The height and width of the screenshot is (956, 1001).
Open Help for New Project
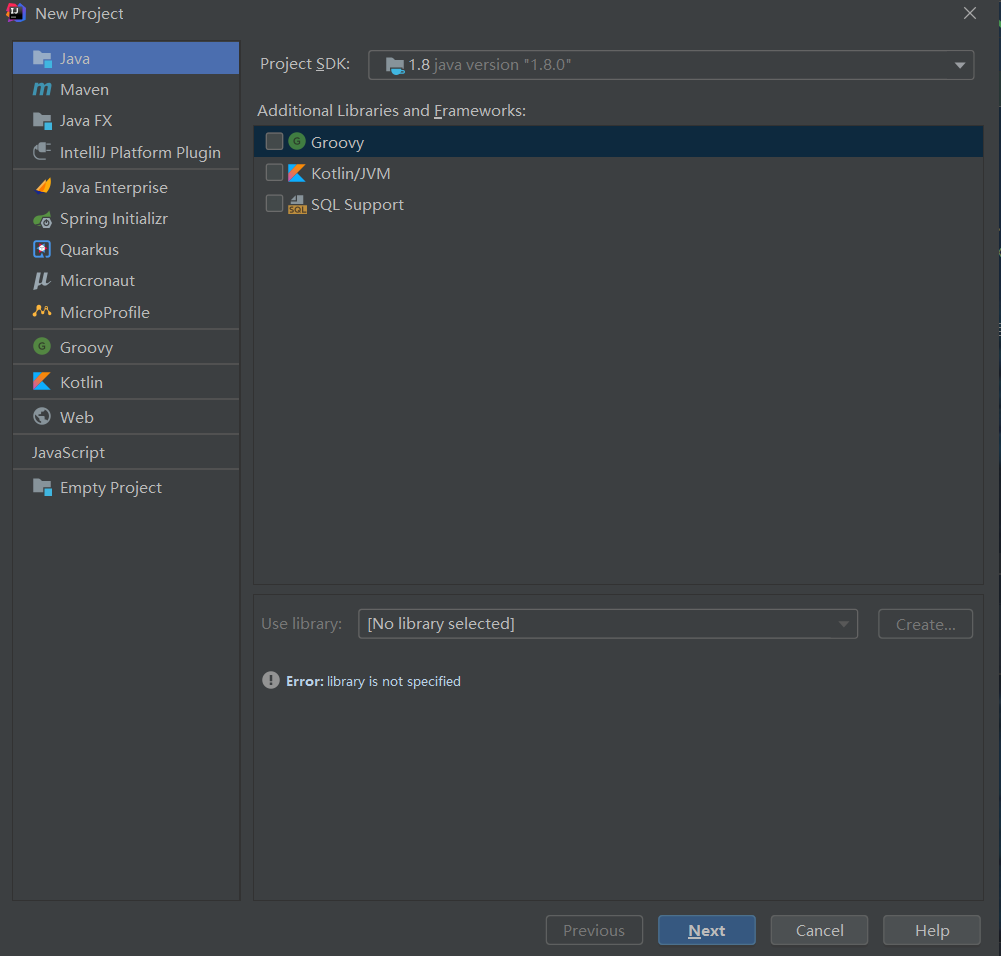(x=931, y=930)
